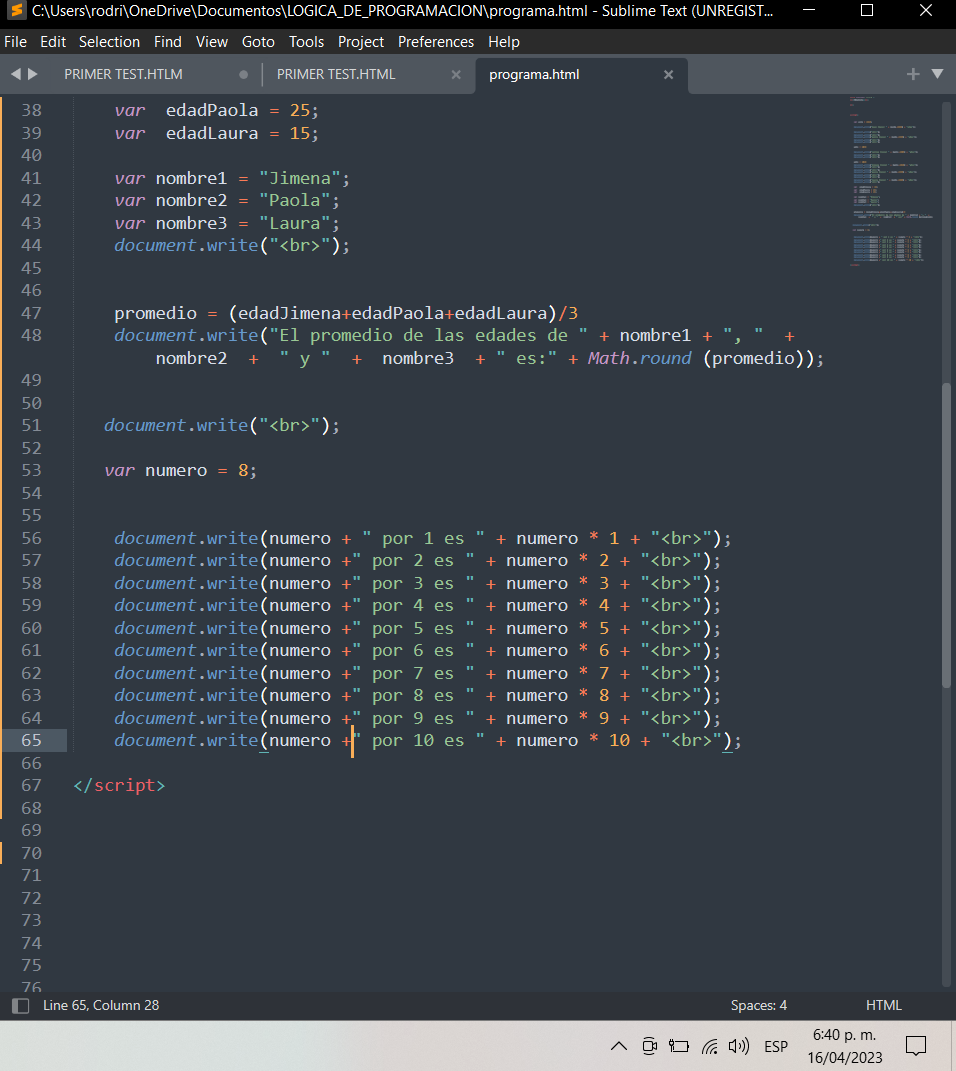Switch to the PRIMER TEST.HTLM tab
Viewport: 956px width, 1071px height.
click(x=123, y=74)
